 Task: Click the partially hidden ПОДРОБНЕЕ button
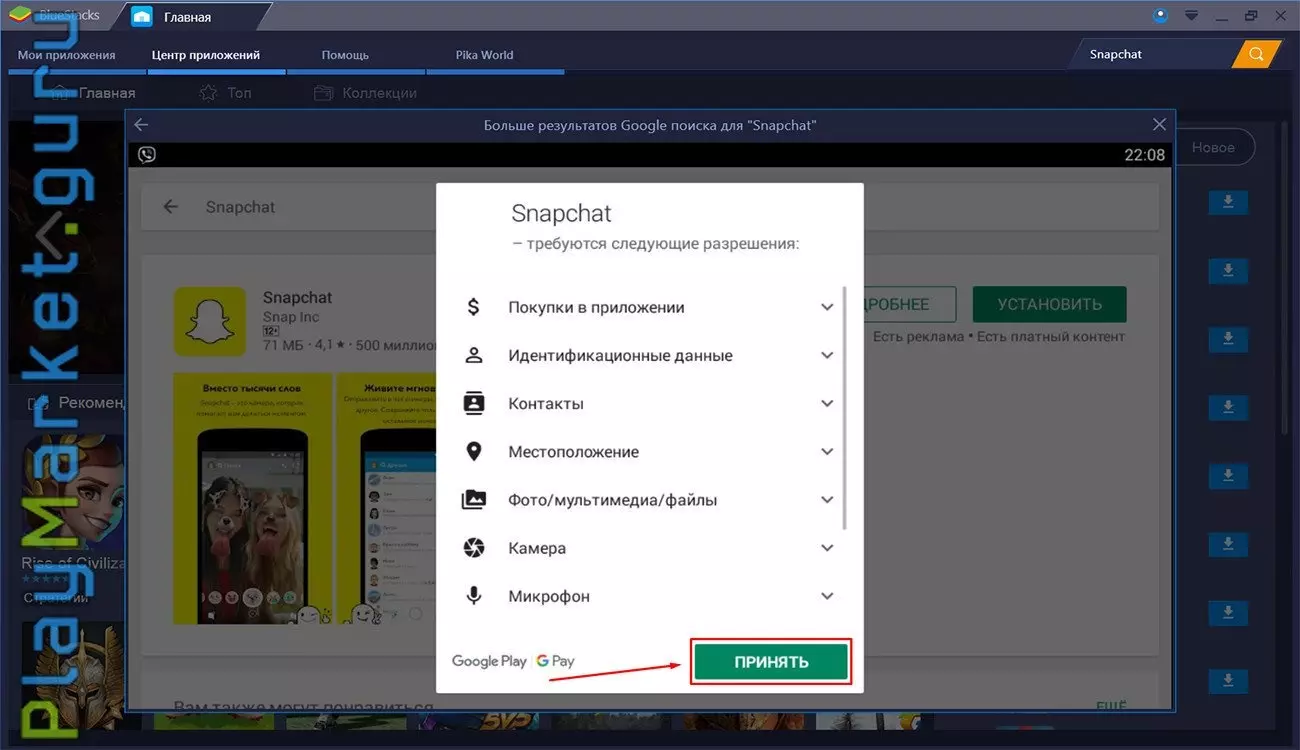click(x=910, y=304)
